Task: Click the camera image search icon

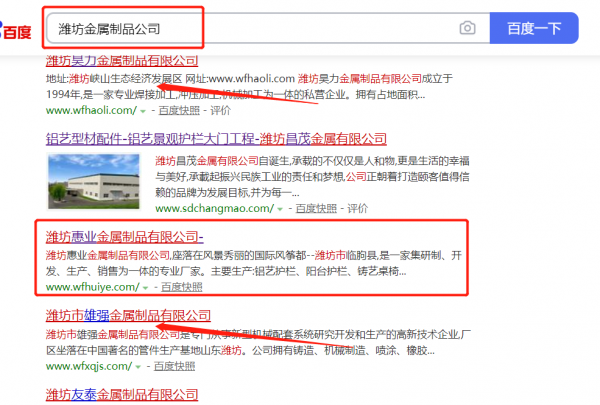Action: pyautogui.click(x=467, y=29)
